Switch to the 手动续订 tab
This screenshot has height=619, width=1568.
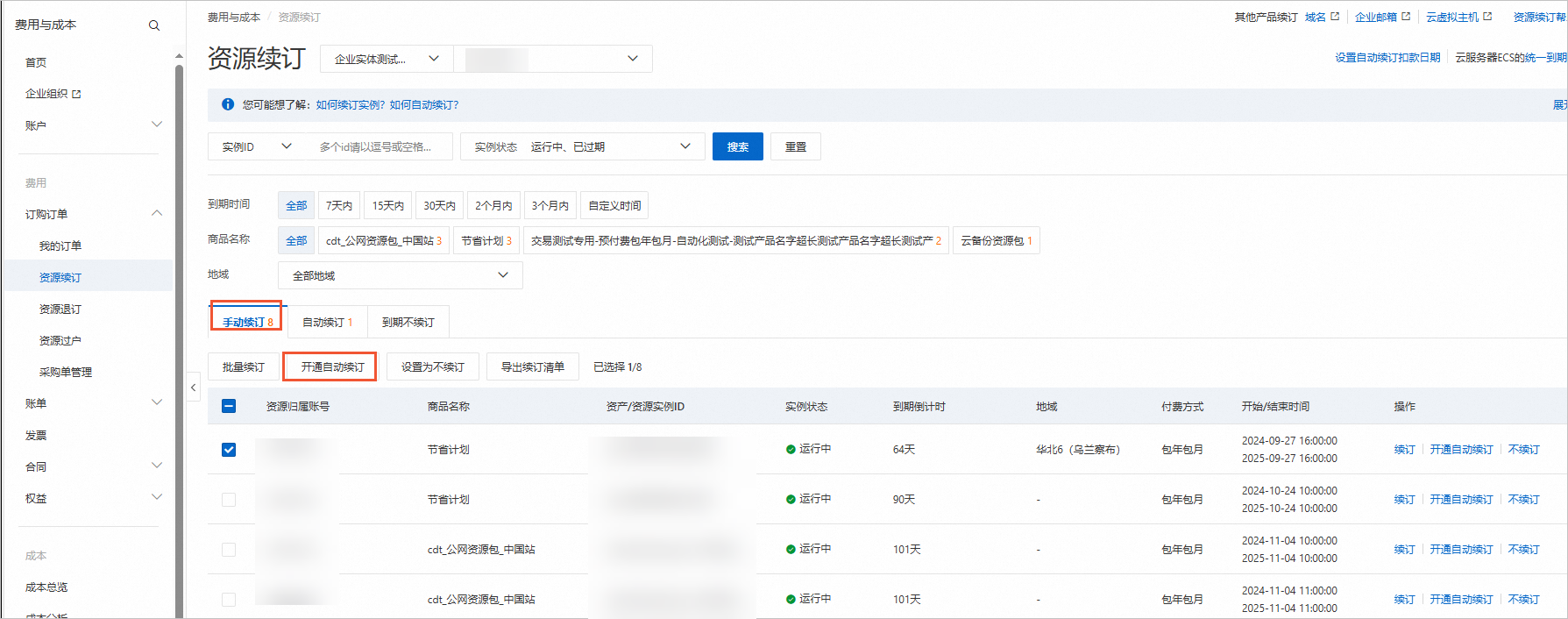[x=247, y=322]
